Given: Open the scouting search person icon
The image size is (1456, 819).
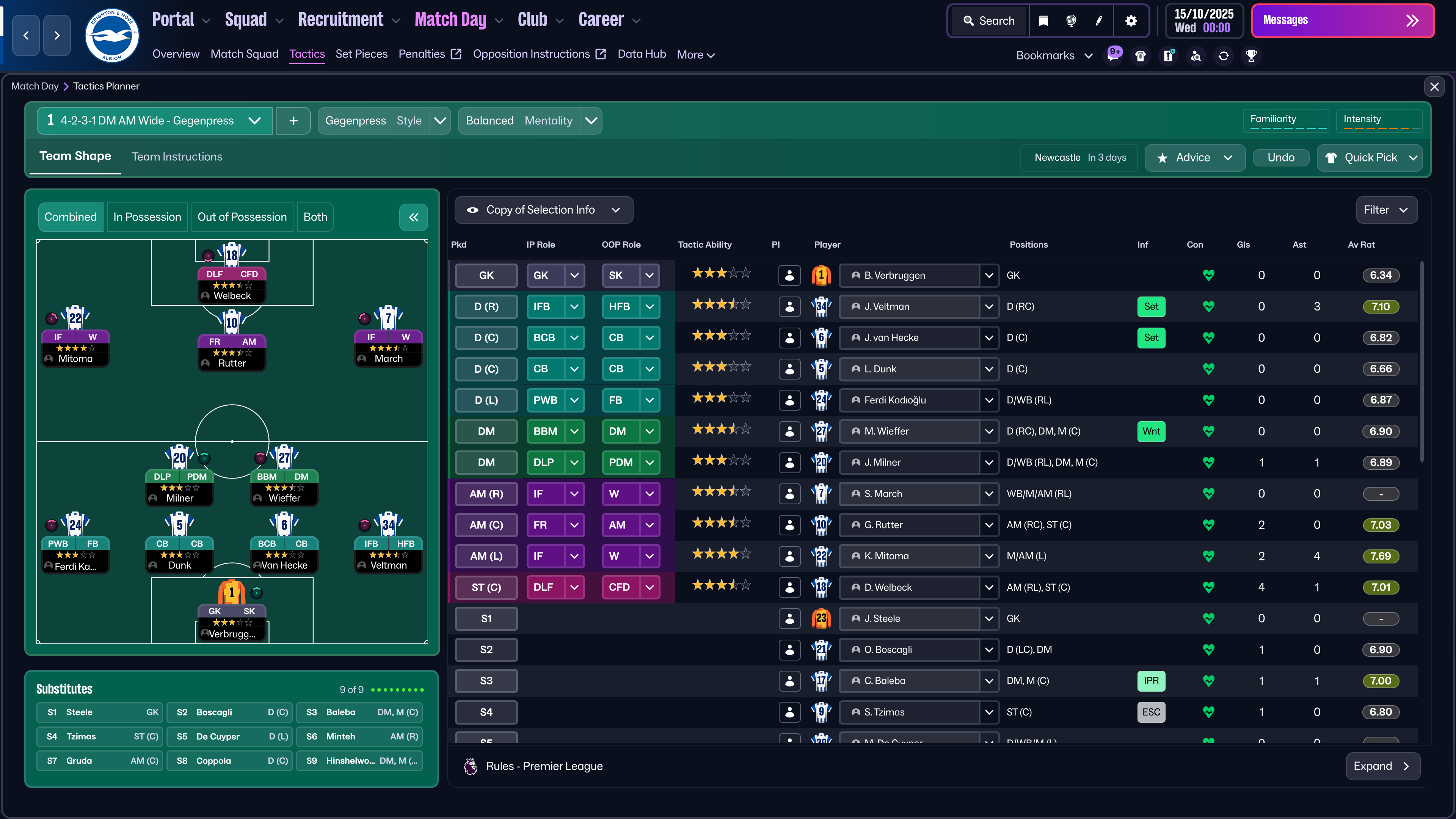Looking at the screenshot, I should click(x=1196, y=55).
